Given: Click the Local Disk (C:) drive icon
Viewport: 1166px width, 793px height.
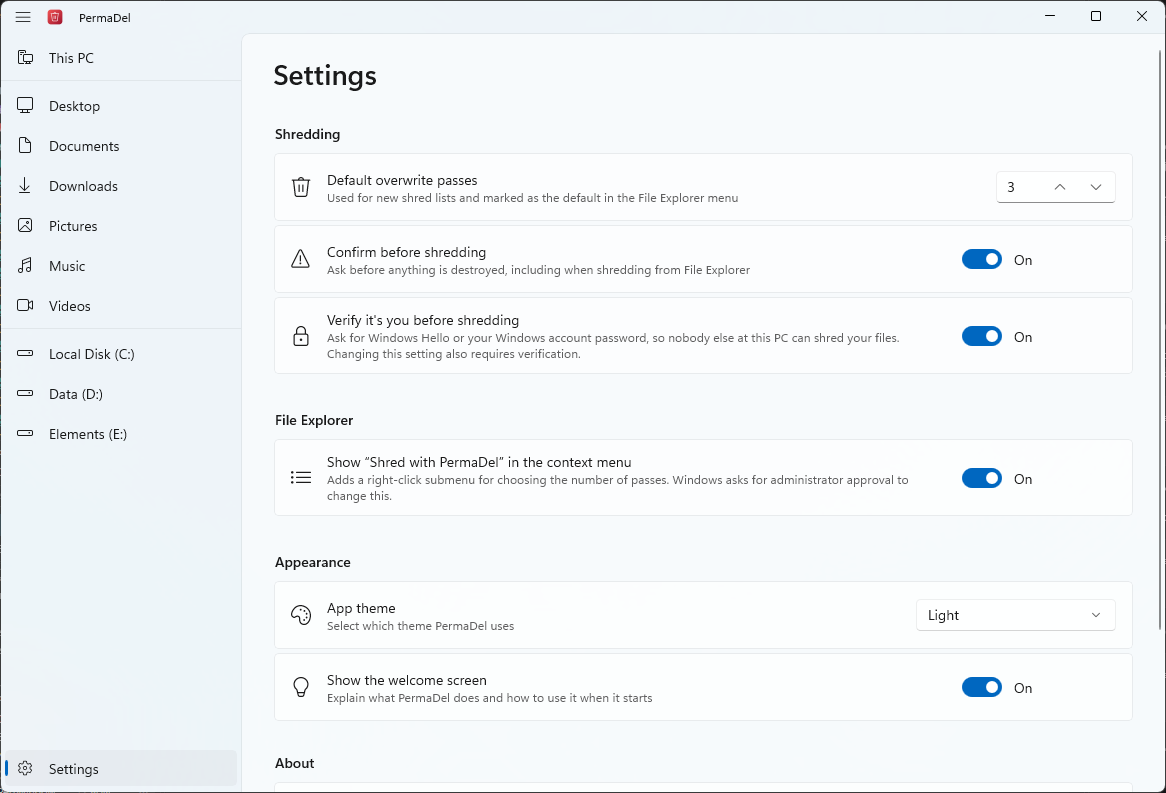Looking at the screenshot, I should click(x=25, y=353).
